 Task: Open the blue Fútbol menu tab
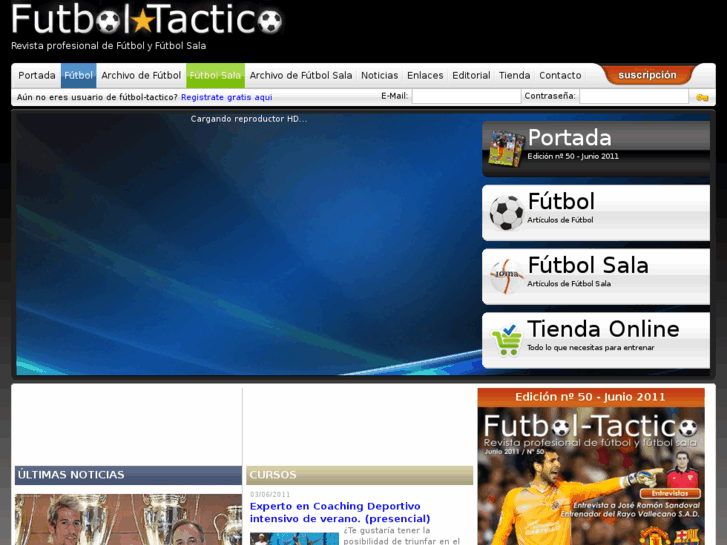click(x=78, y=75)
